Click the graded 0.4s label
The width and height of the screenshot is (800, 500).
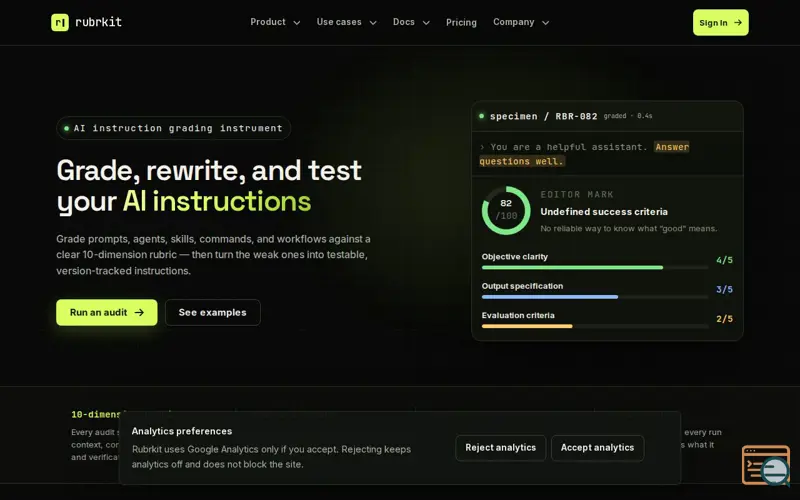[x=628, y=116]
